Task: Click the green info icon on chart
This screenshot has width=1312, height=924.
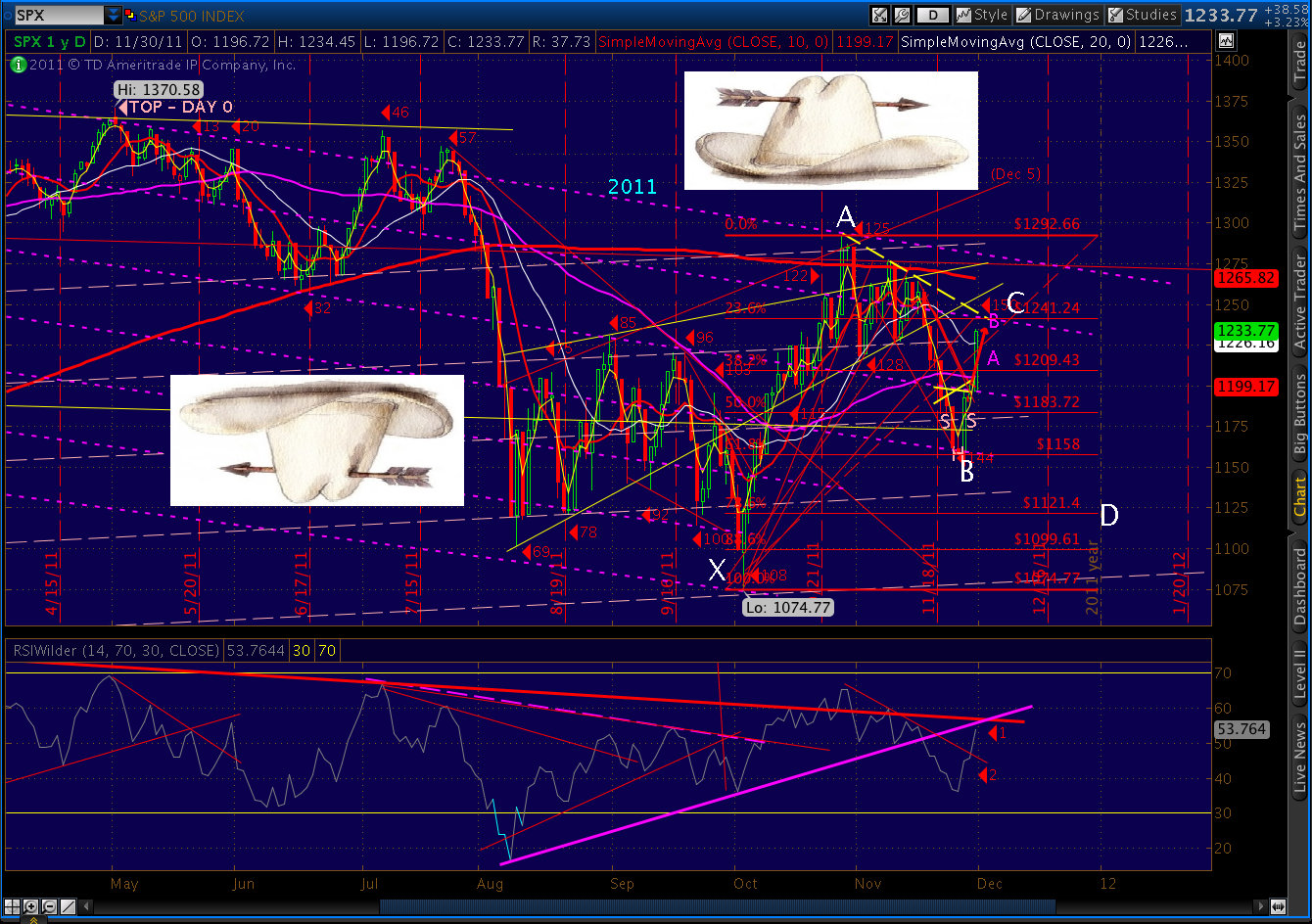Action: pyautogui.click(x=17, y=65)
